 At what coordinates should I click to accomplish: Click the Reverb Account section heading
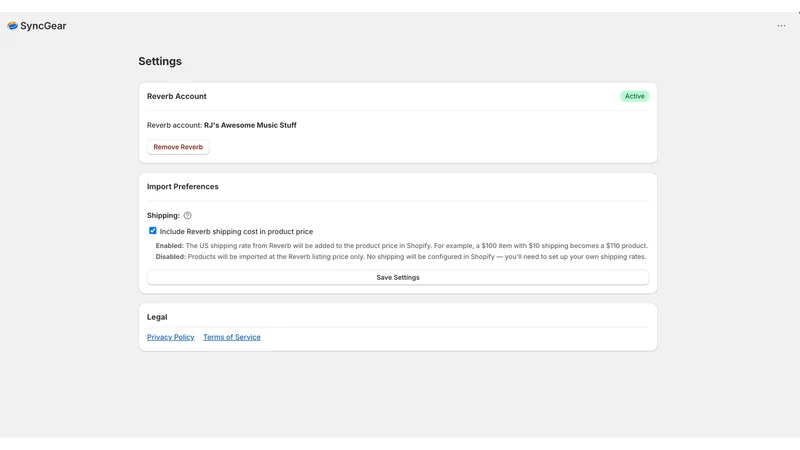[x=177, y=96]
